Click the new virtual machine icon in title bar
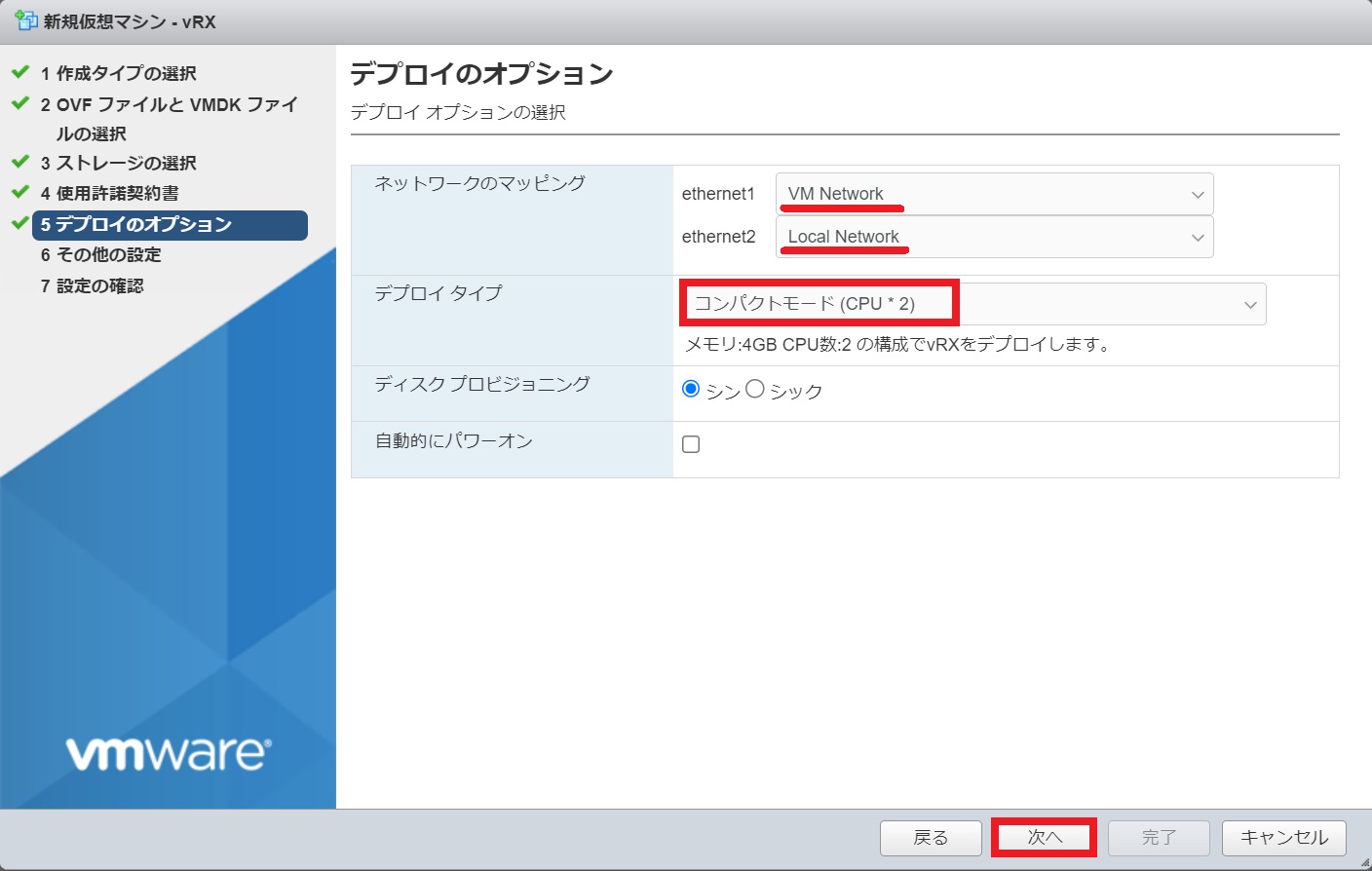Image resolution: width=1372 pixels, height=871 pixels. click(25, 20)
